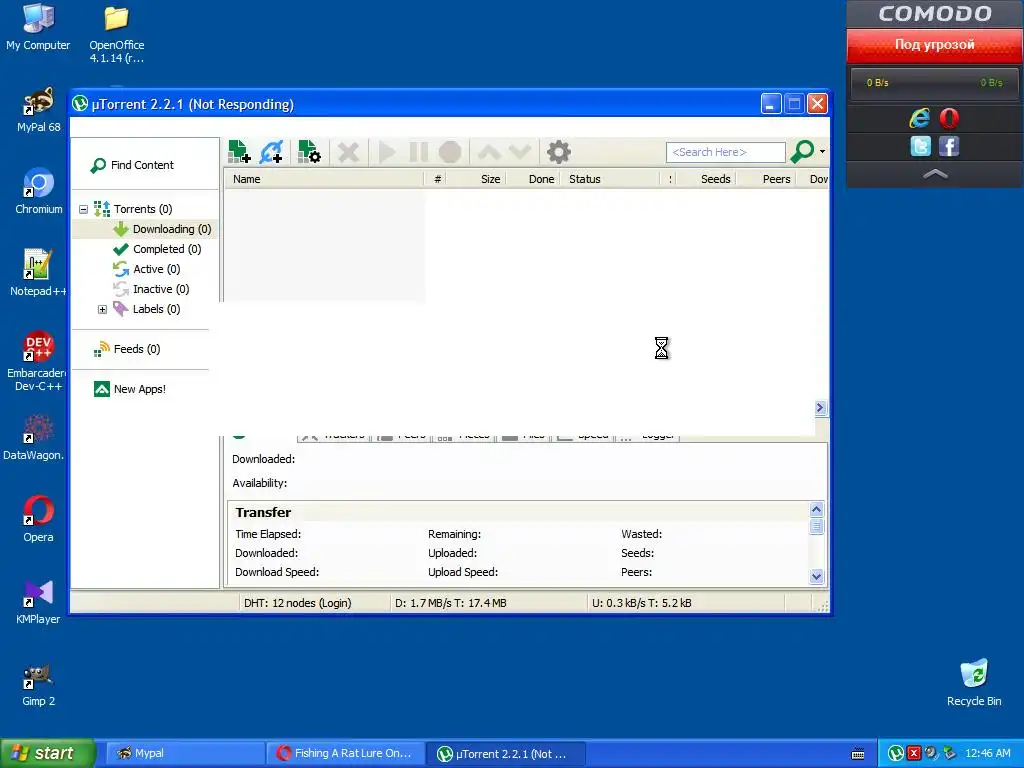This screenshot has width=1024, height=768.
Task: Collapse the Torrents tree node
Action: [x=84, y=210]
